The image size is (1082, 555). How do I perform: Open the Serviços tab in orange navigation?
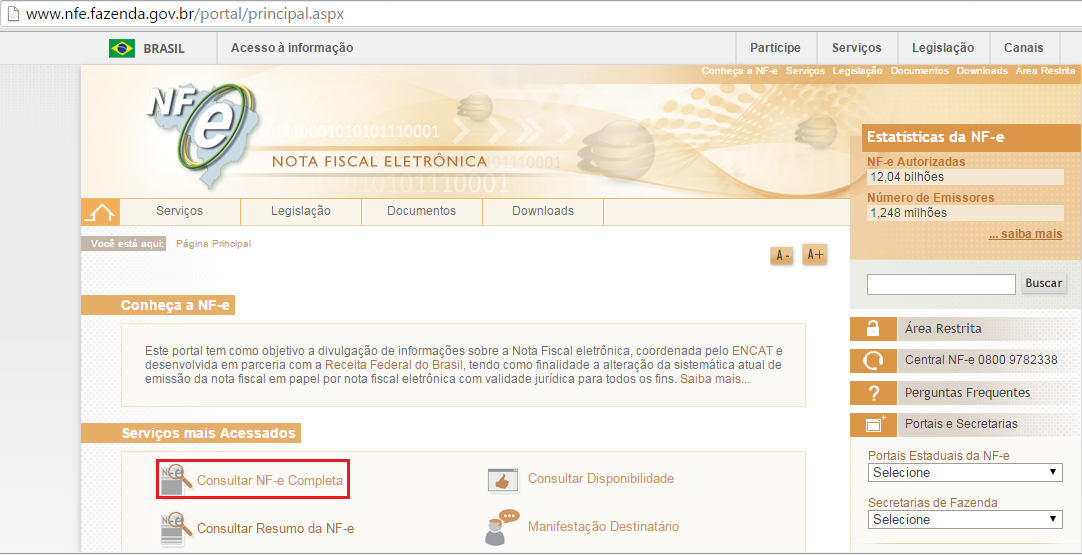179,211
